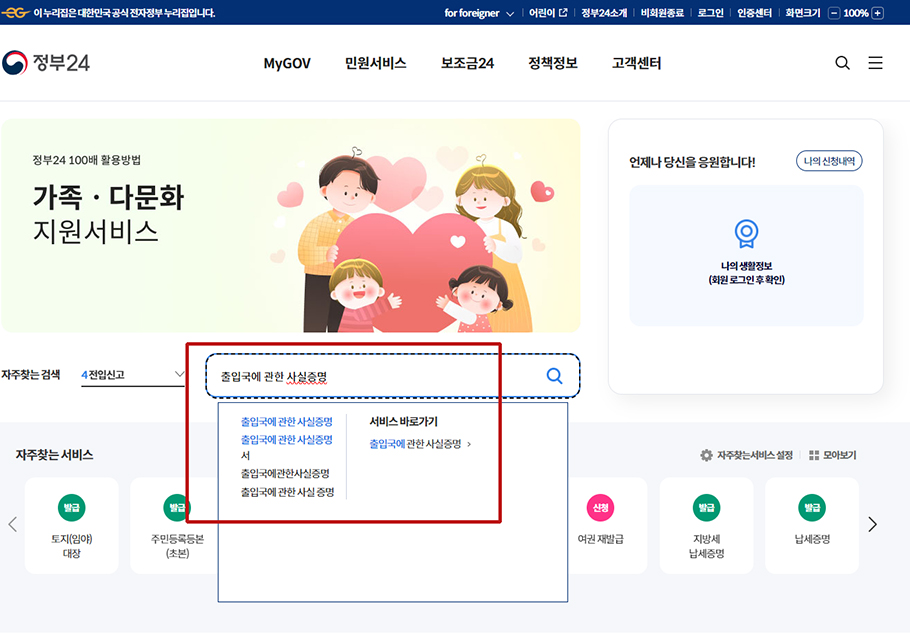
Task: Click the 로그인 link
Action: pos(710,13)
